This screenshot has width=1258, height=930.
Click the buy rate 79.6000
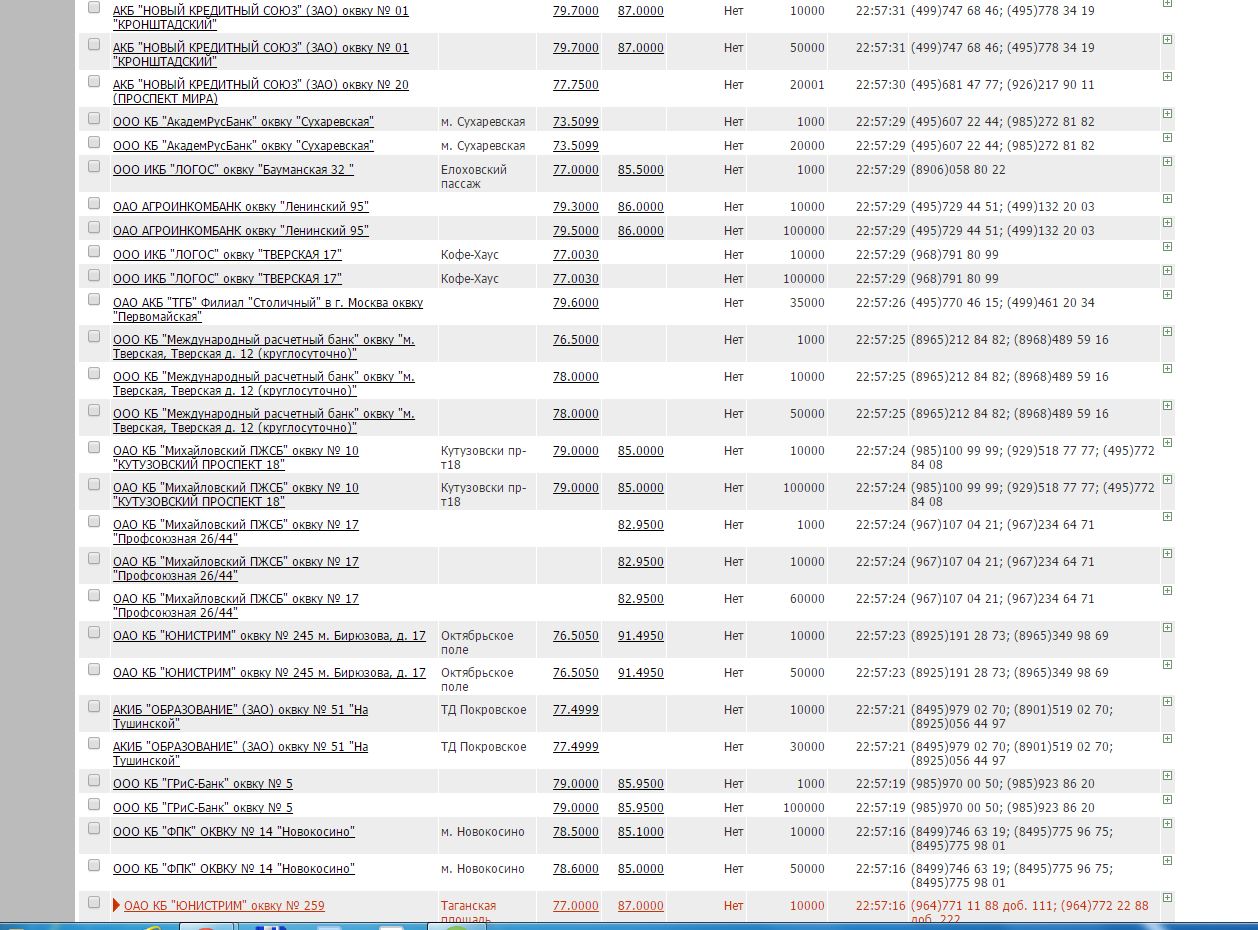point(576,303)
